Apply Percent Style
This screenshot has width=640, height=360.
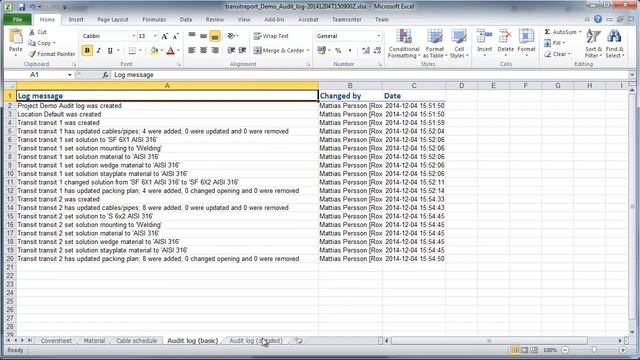point(338,51)
